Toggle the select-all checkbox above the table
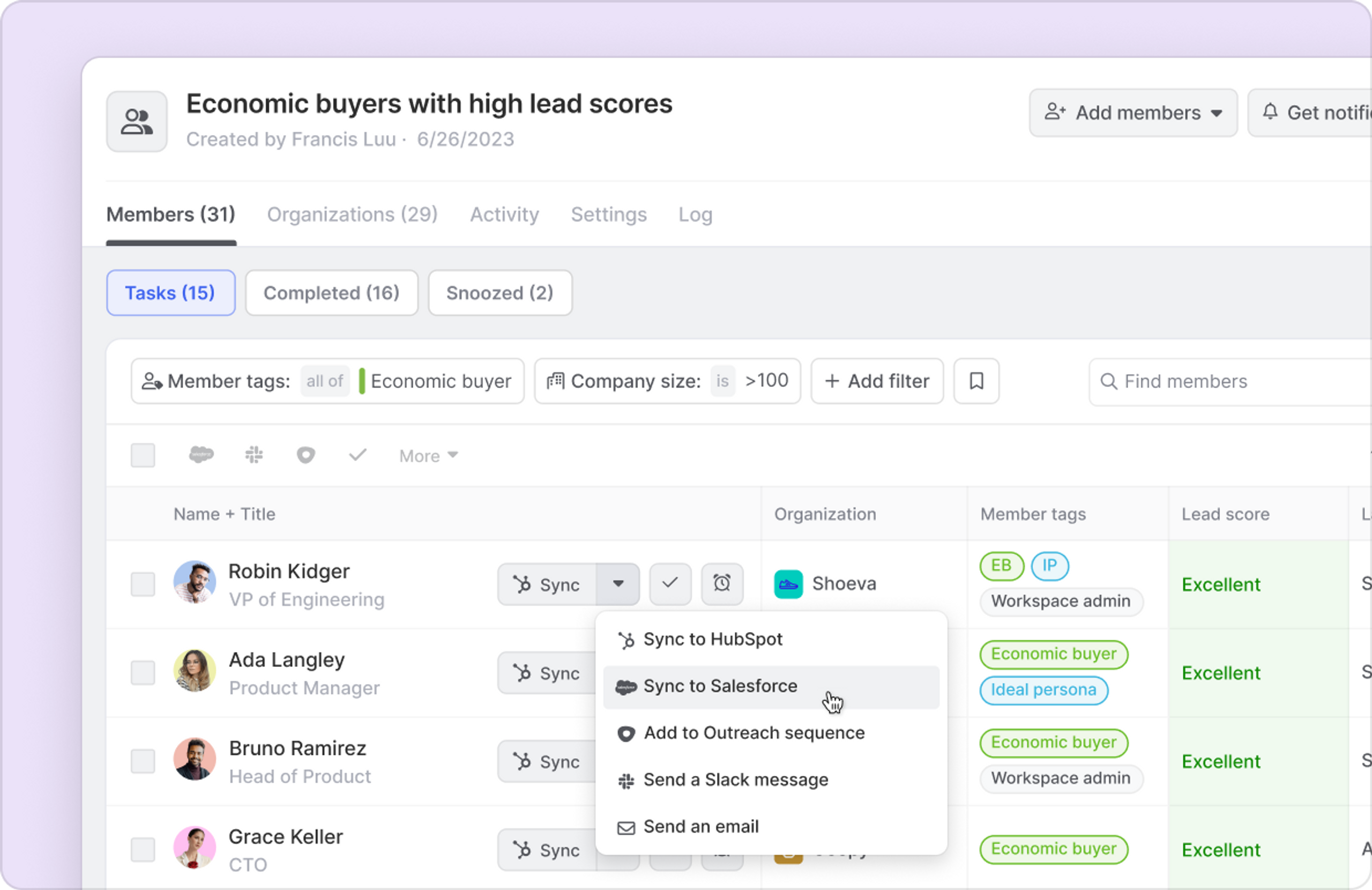This screenshot has height=890, width=1372. point(143,455)
